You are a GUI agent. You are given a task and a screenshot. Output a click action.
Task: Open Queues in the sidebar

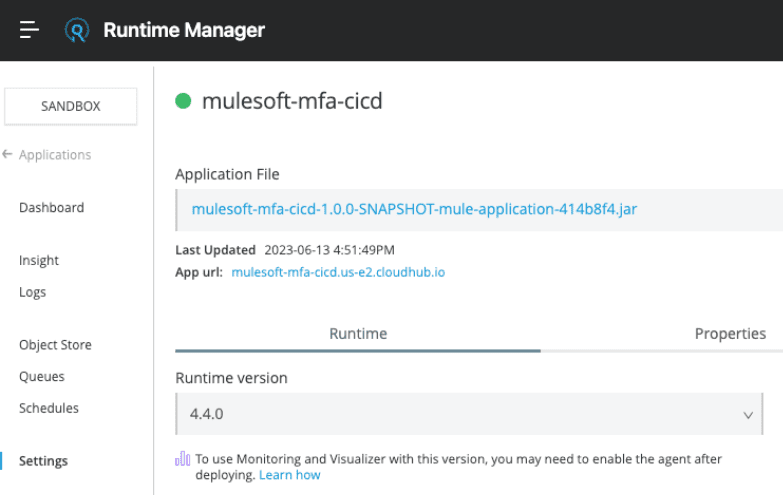tap(42, 377)
